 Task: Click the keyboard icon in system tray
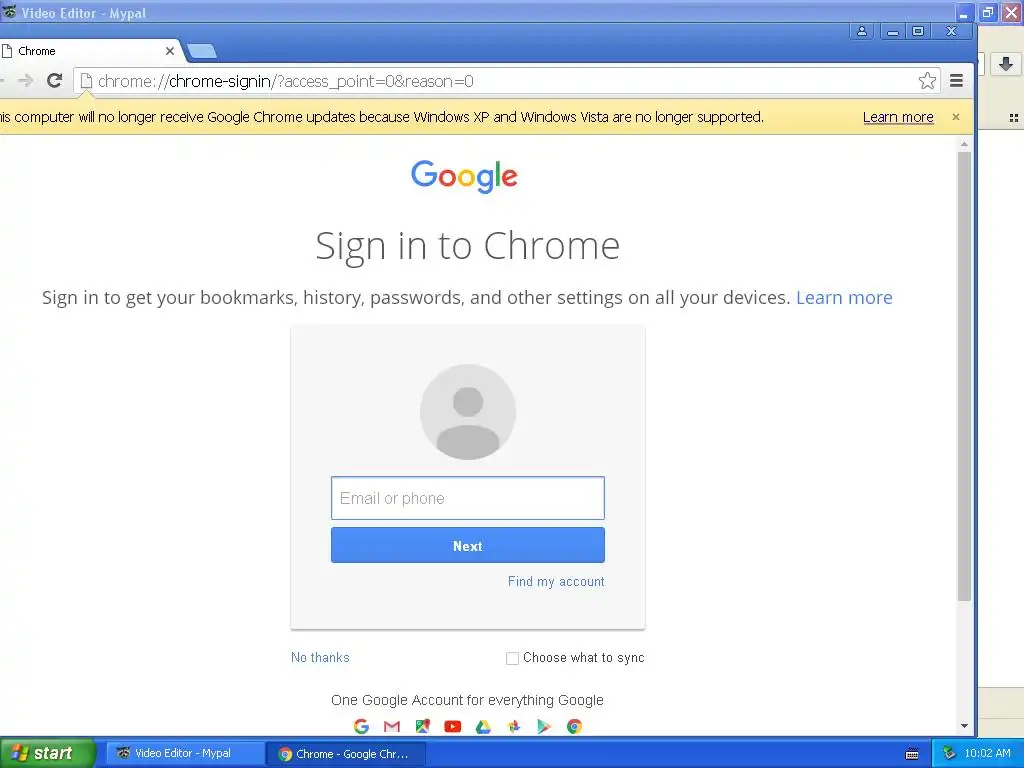coord(912,754)
